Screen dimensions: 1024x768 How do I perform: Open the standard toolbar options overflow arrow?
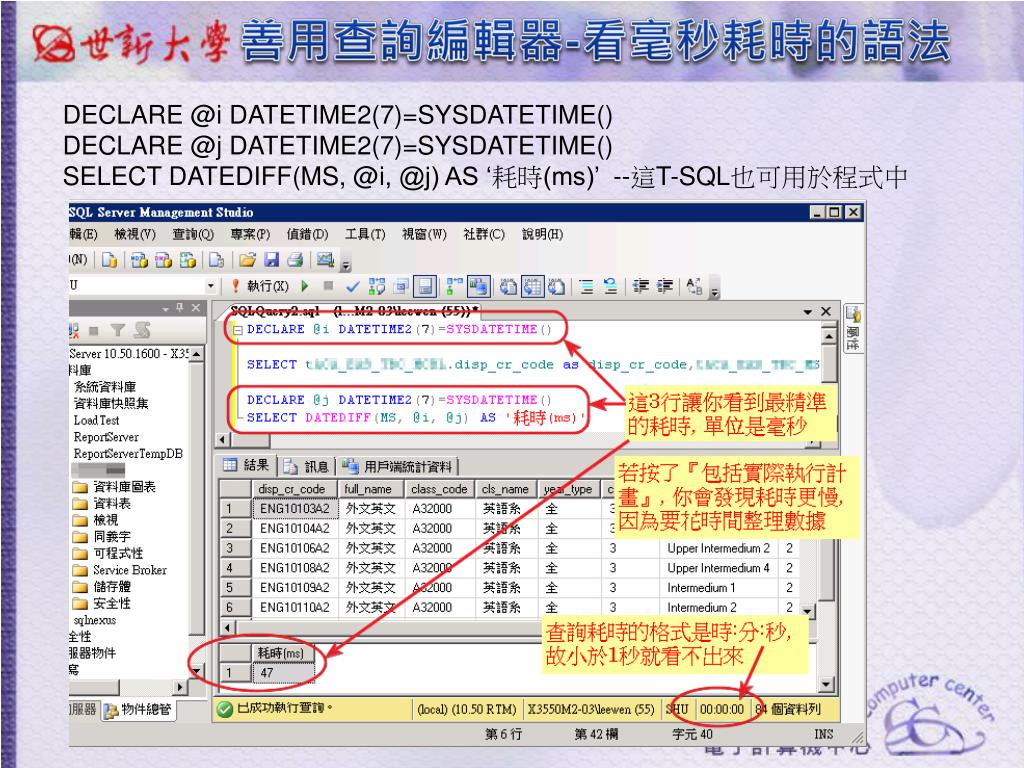click(x=346, y=265)
